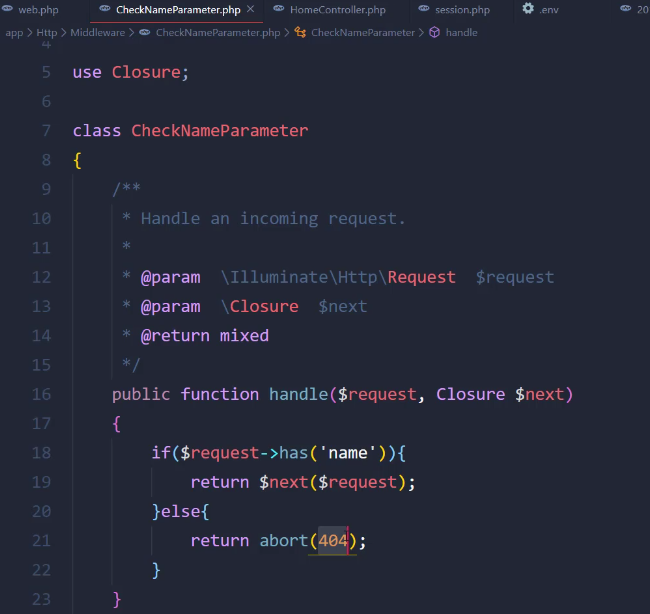Select the session.php editor tab

tap(462, 10)
